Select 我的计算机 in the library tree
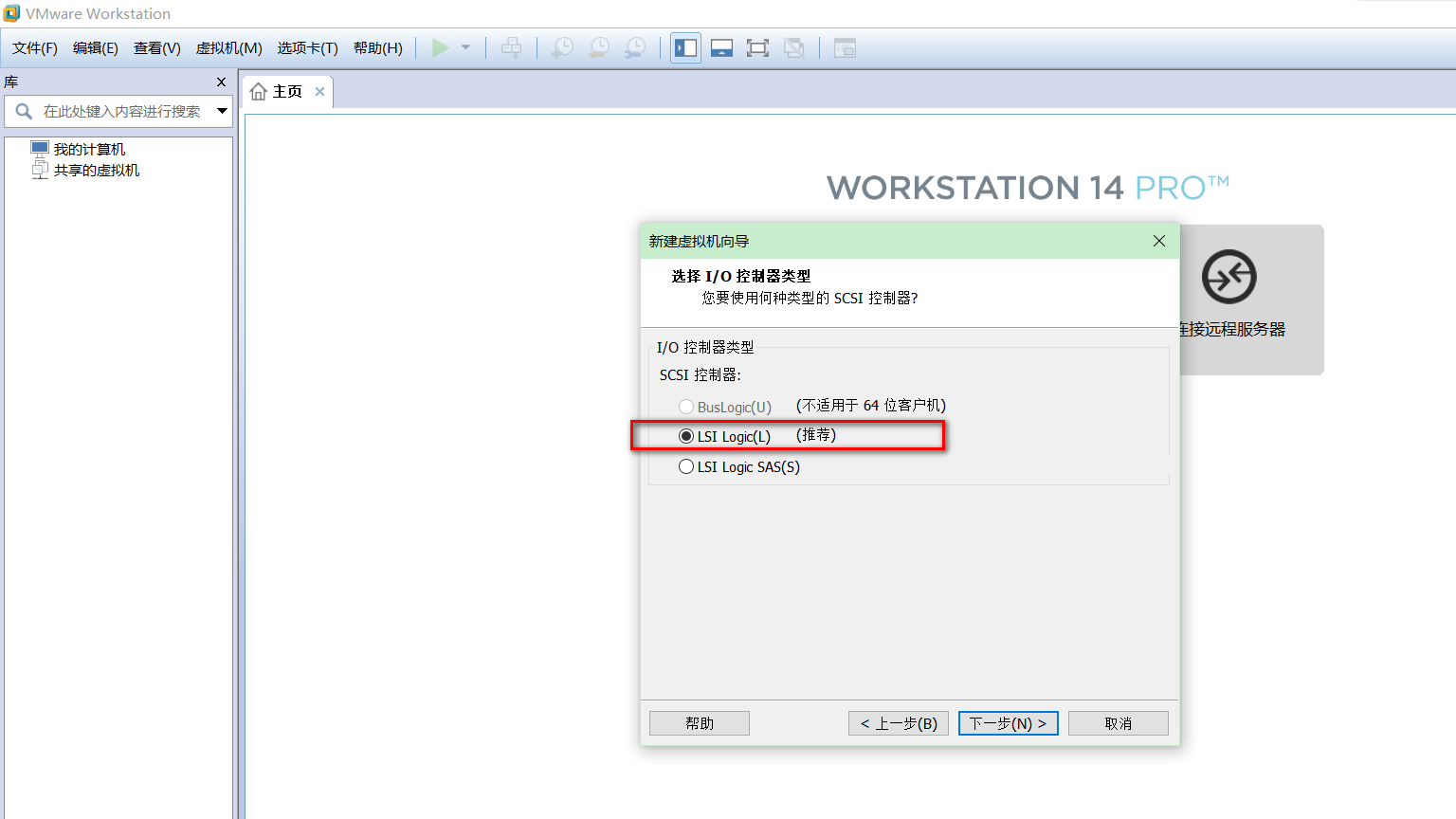Screen dimensions: 1456x819 tap(92, 148)
